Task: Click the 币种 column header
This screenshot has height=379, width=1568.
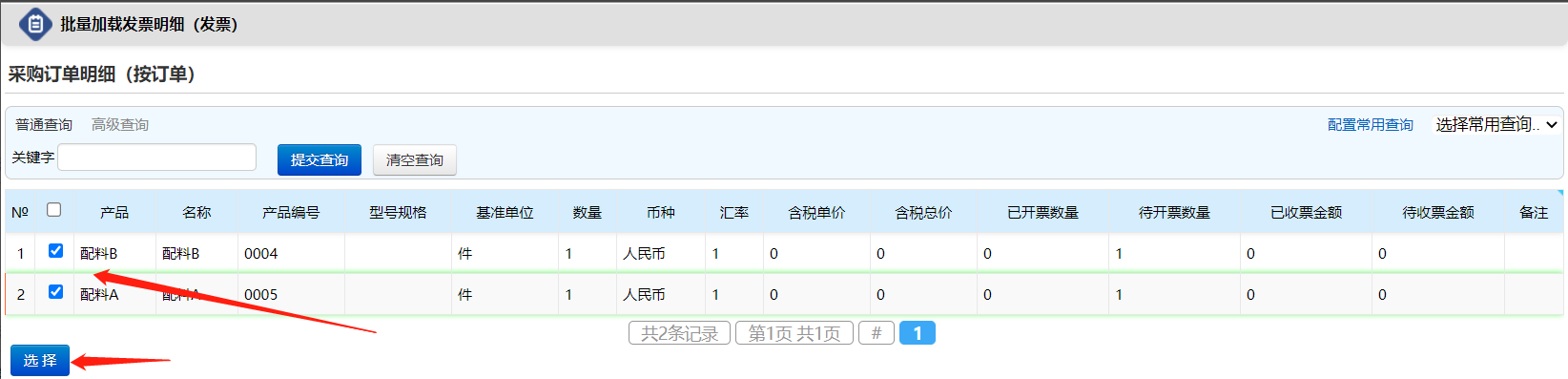Action: click(x=661, y=213)
